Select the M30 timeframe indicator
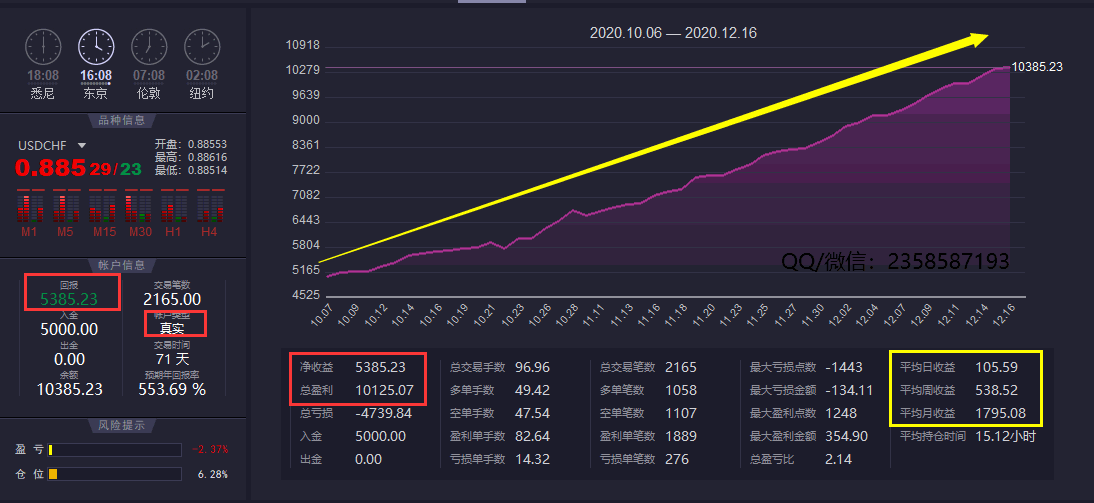Image resolution: width=1094 pixels, height=503 pixels. point(138,211)
